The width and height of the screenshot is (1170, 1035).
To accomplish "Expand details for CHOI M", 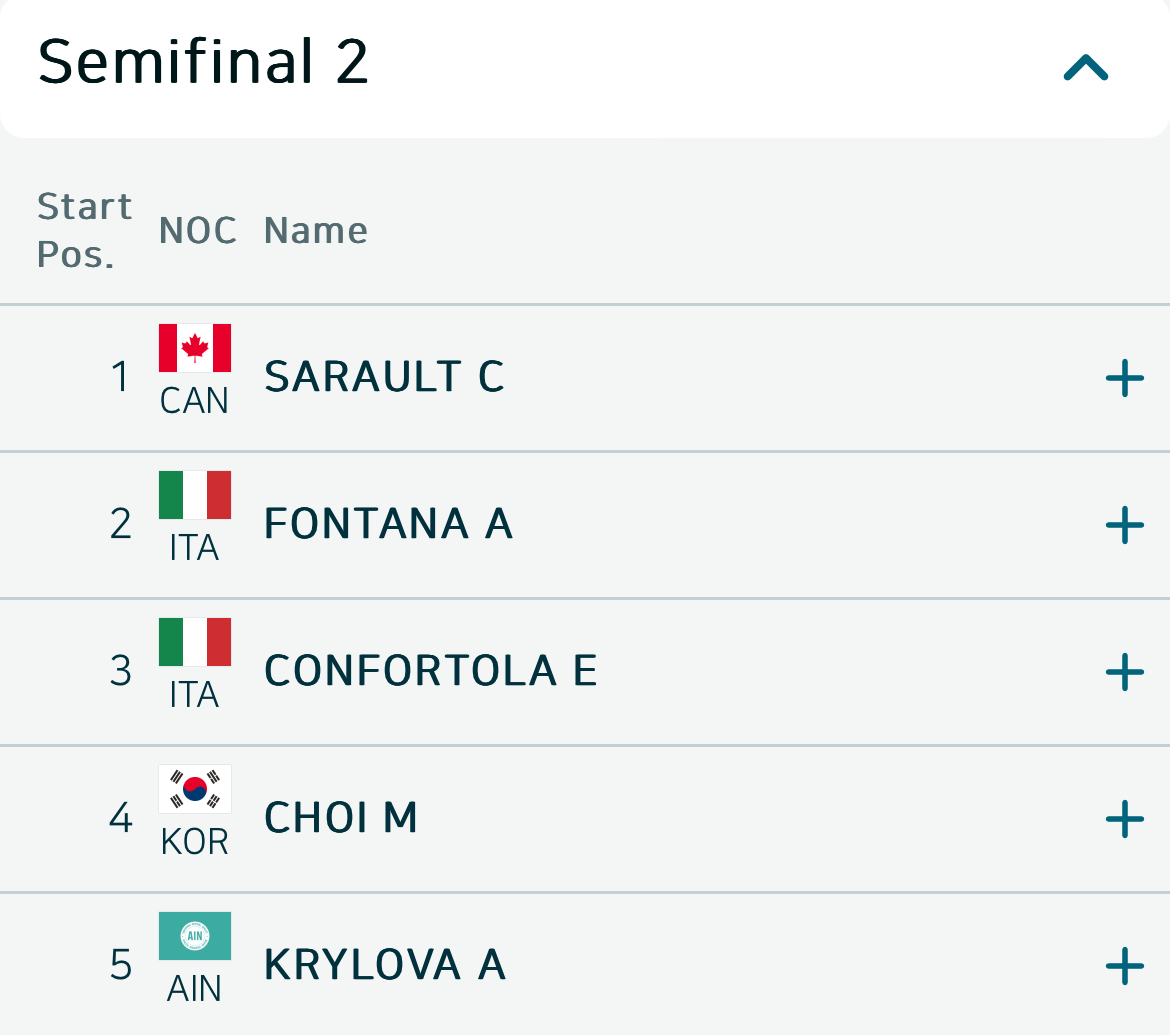I will 1124,819.
